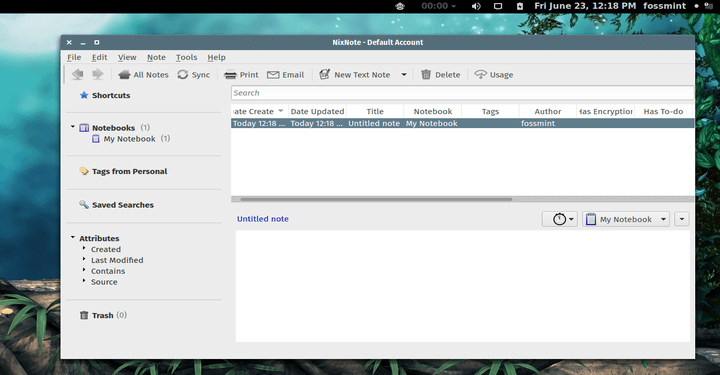Viewport: 720px width, 375px height.
Task: Select the Notebooks stack item
Action: (113, 128)
